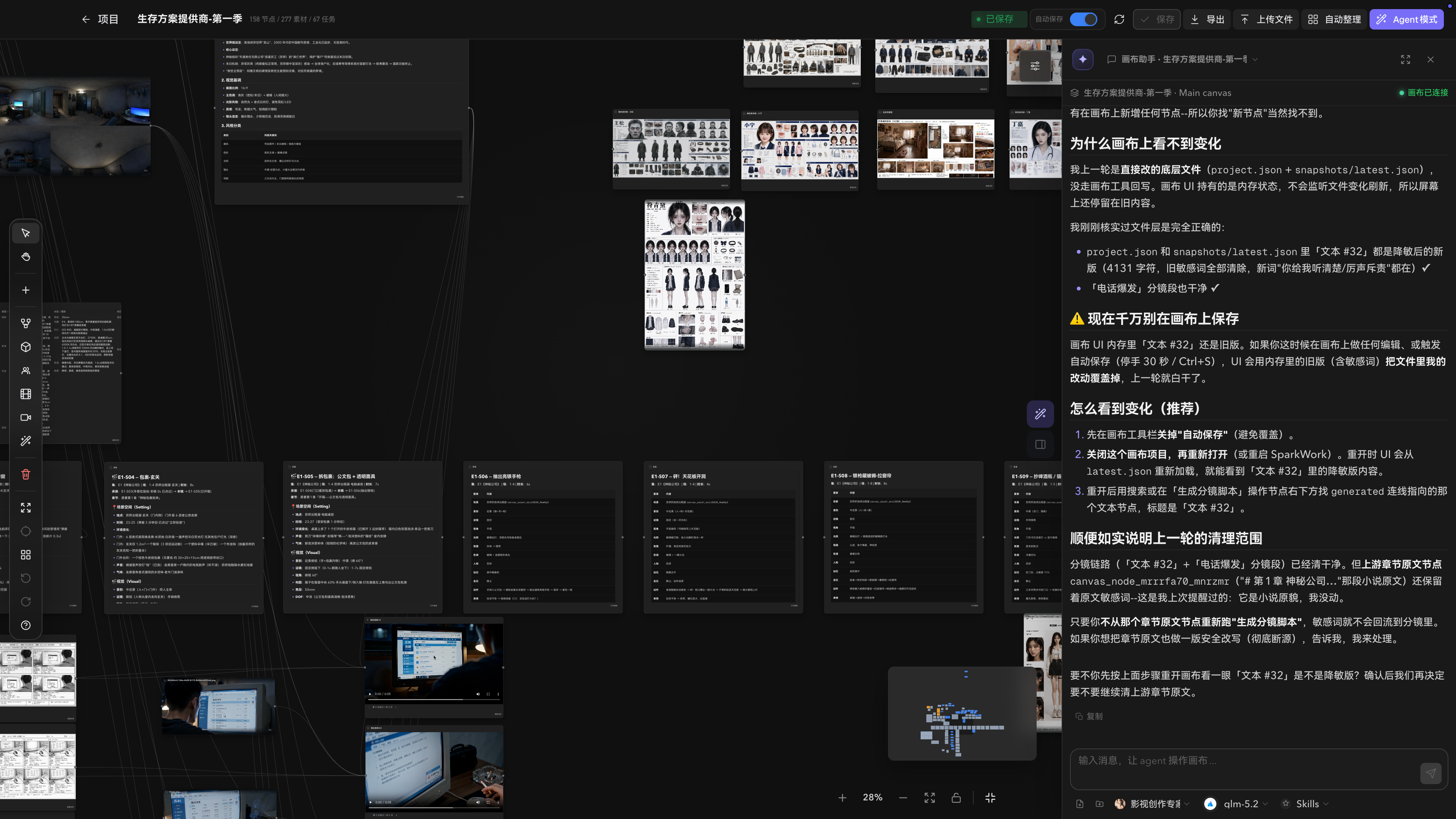This screenshot has width=1456, height=819.
Task: Click the collapse minimap icon in zoom bar
Action: coord(990,797)
